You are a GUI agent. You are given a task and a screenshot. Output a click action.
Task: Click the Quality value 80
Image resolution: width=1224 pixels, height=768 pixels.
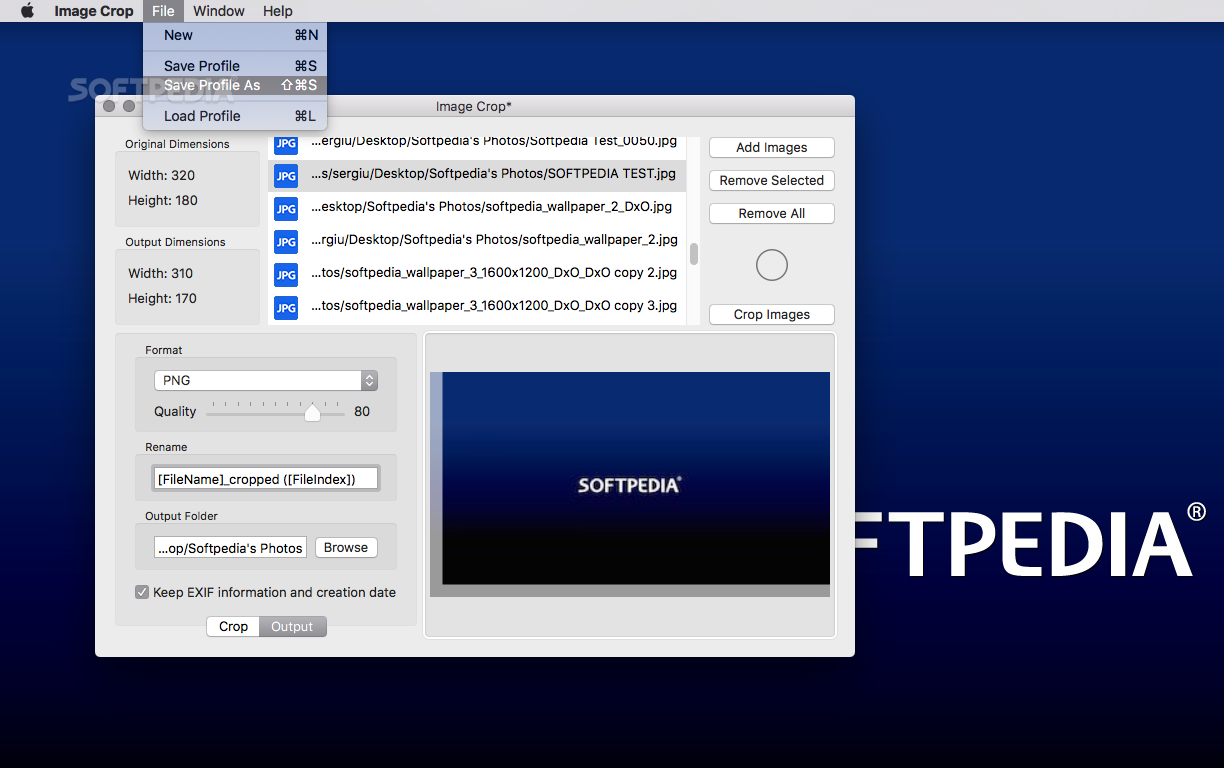[x=362, y=411]
